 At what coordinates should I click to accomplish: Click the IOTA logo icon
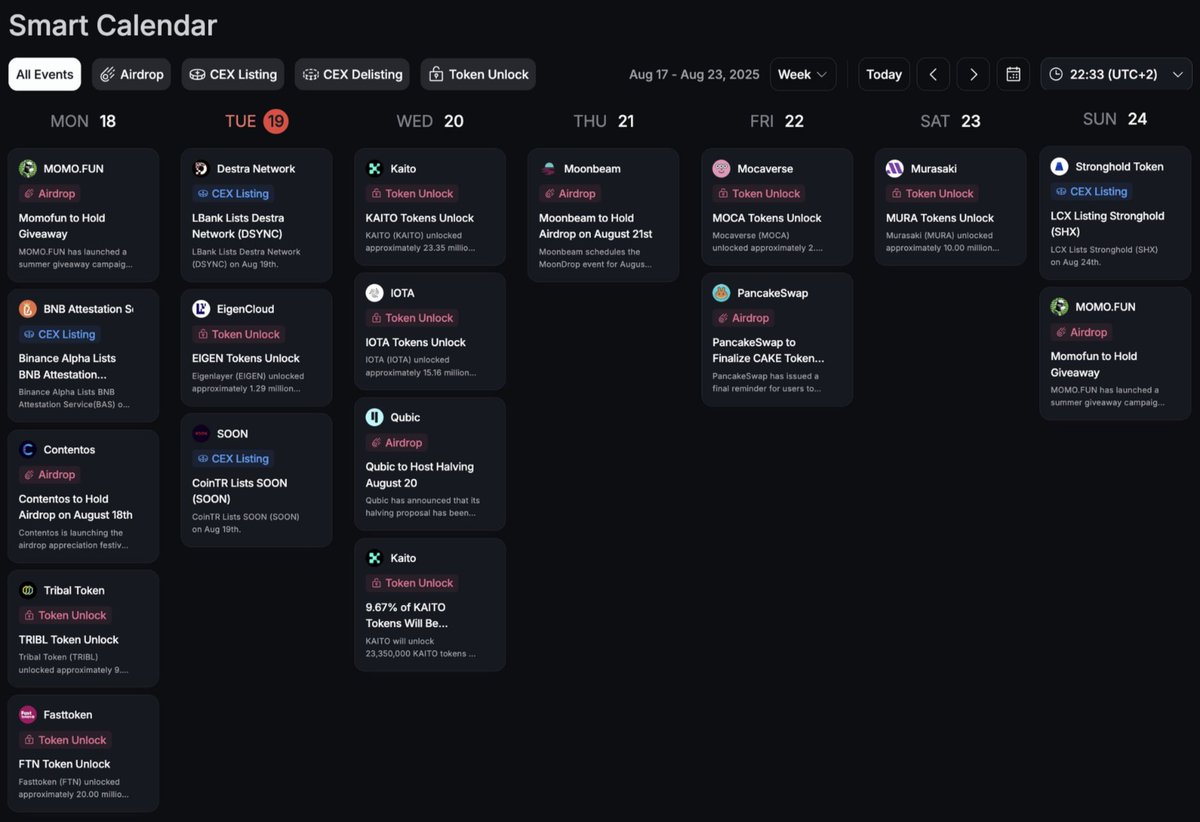(375, 293)
